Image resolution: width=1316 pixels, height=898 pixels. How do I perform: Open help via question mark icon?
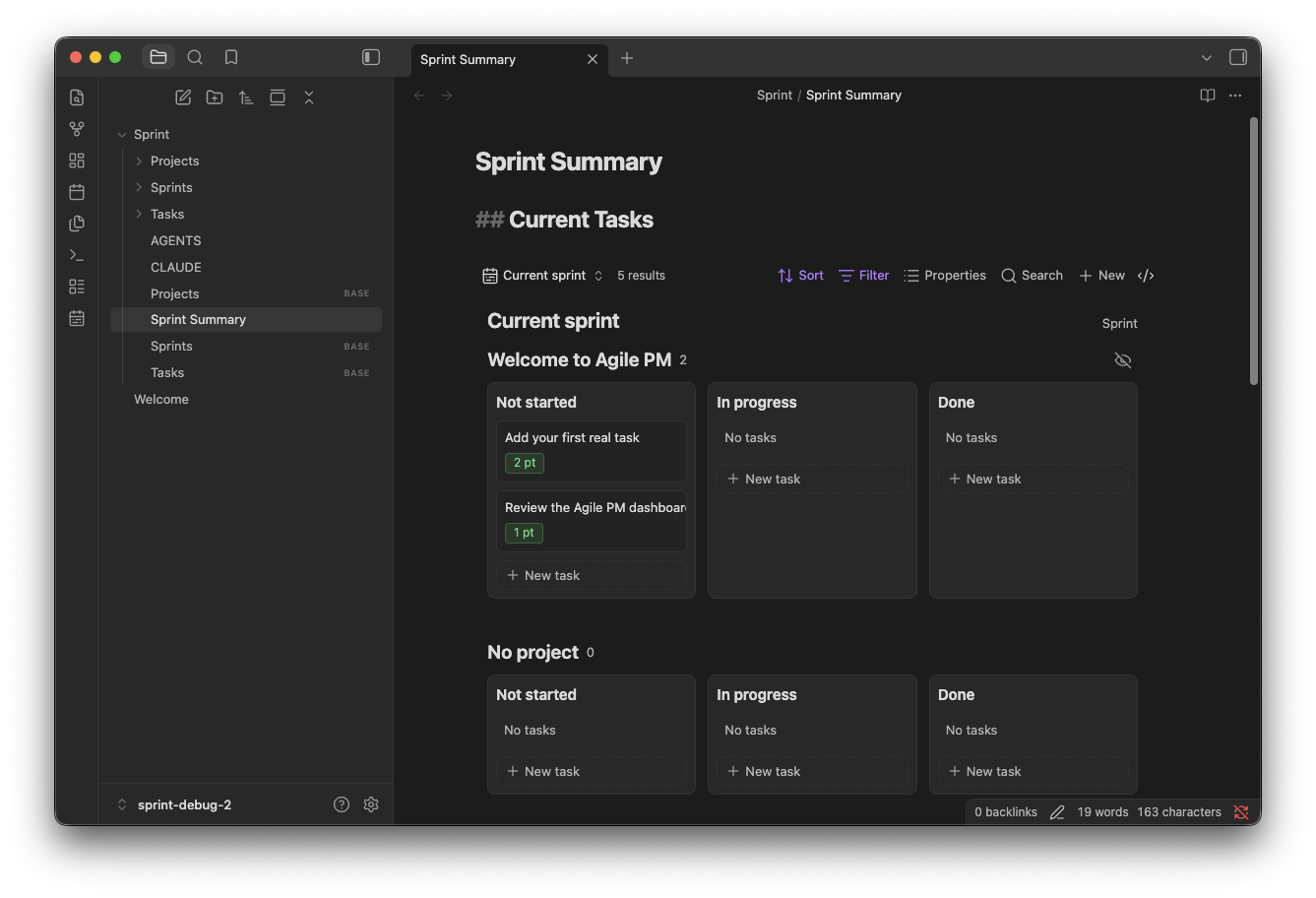[x=342, y=804]
